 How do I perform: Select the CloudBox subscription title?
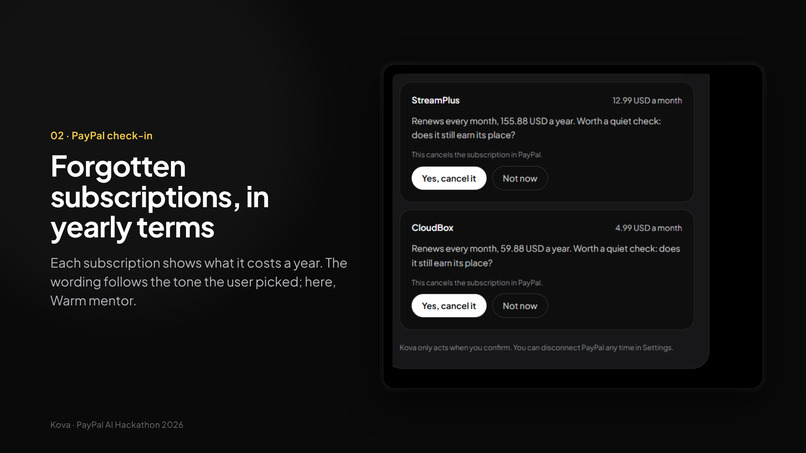click(x=432, y=228)
